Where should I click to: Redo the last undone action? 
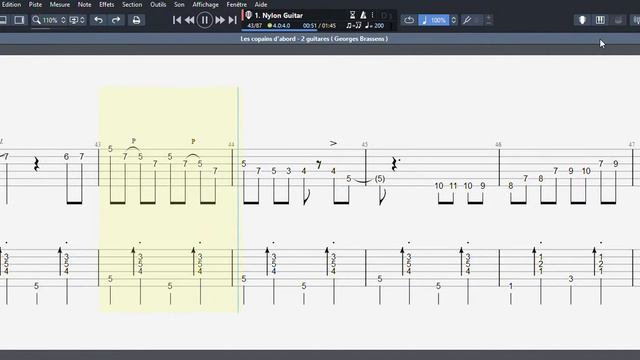pos(116,20)
